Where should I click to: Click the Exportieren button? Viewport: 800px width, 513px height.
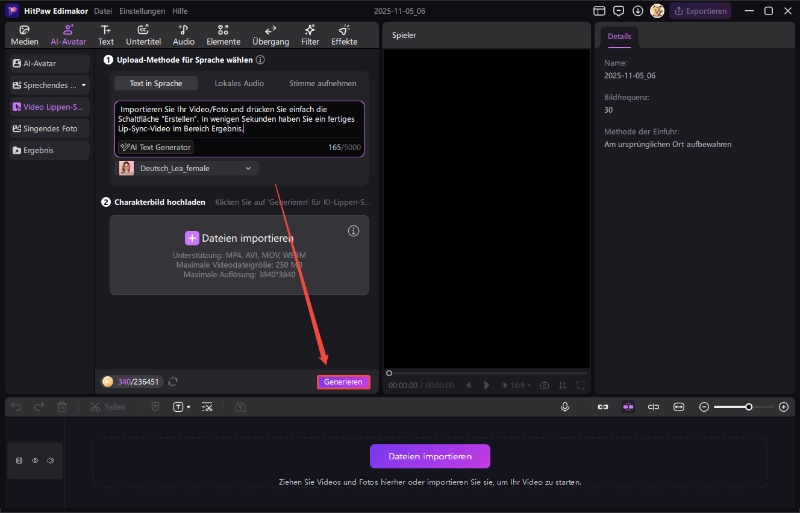(x=700, y=11)
